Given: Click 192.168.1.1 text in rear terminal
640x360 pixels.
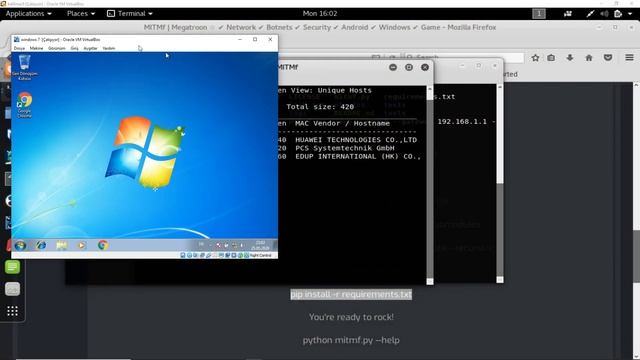Looking at the screenshot, I should pos(462,122).
